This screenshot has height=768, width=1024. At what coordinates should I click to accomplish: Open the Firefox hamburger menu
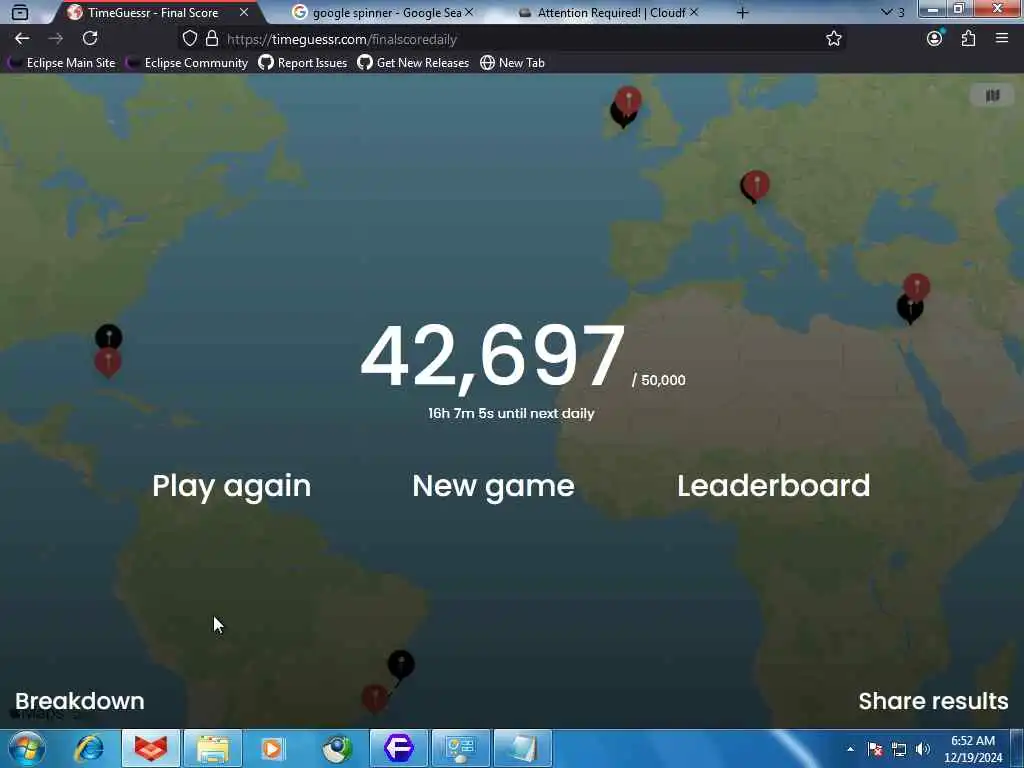point(1002,39)
